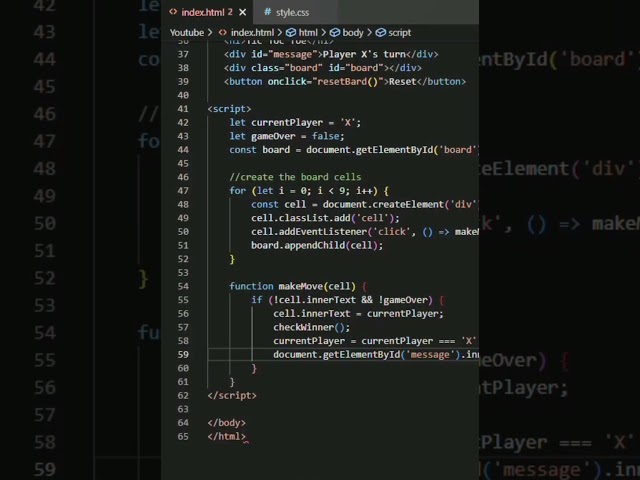Image resolution: width=640 pixels, height=480 pixels.
Task: Select the html breadcrumb element
Action: (x=308, y=33)
